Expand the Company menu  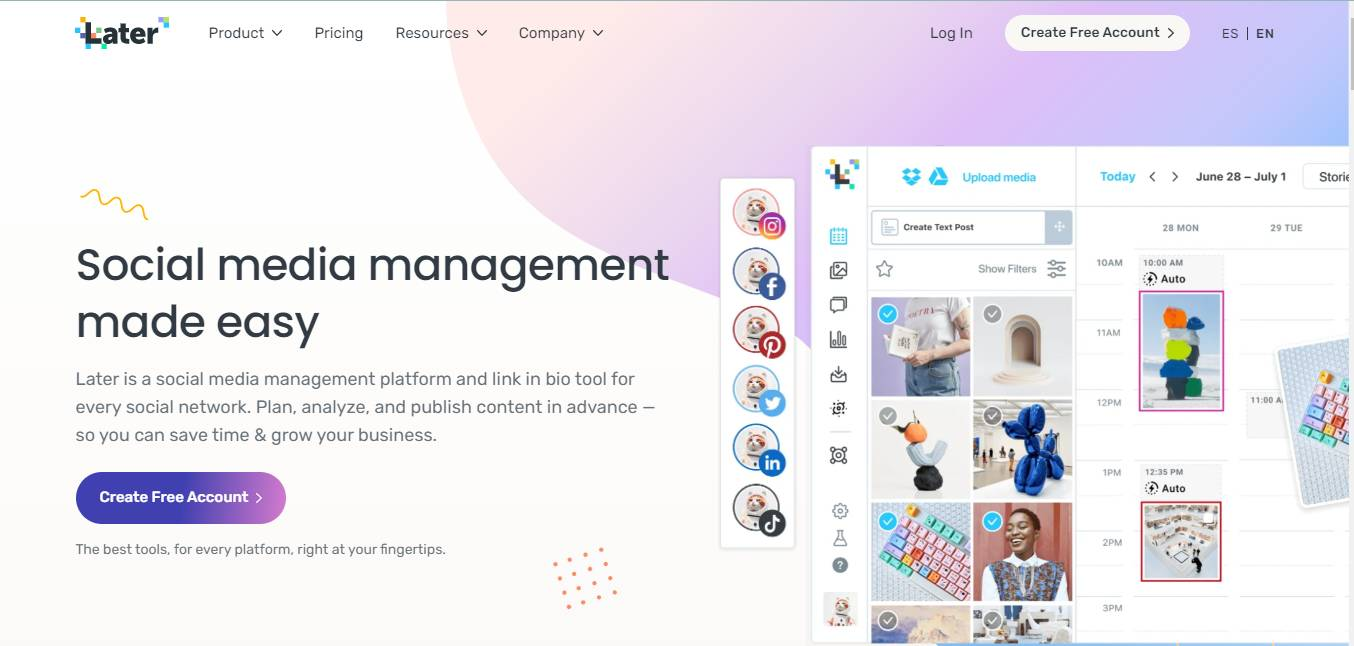(x=561, y=33)
